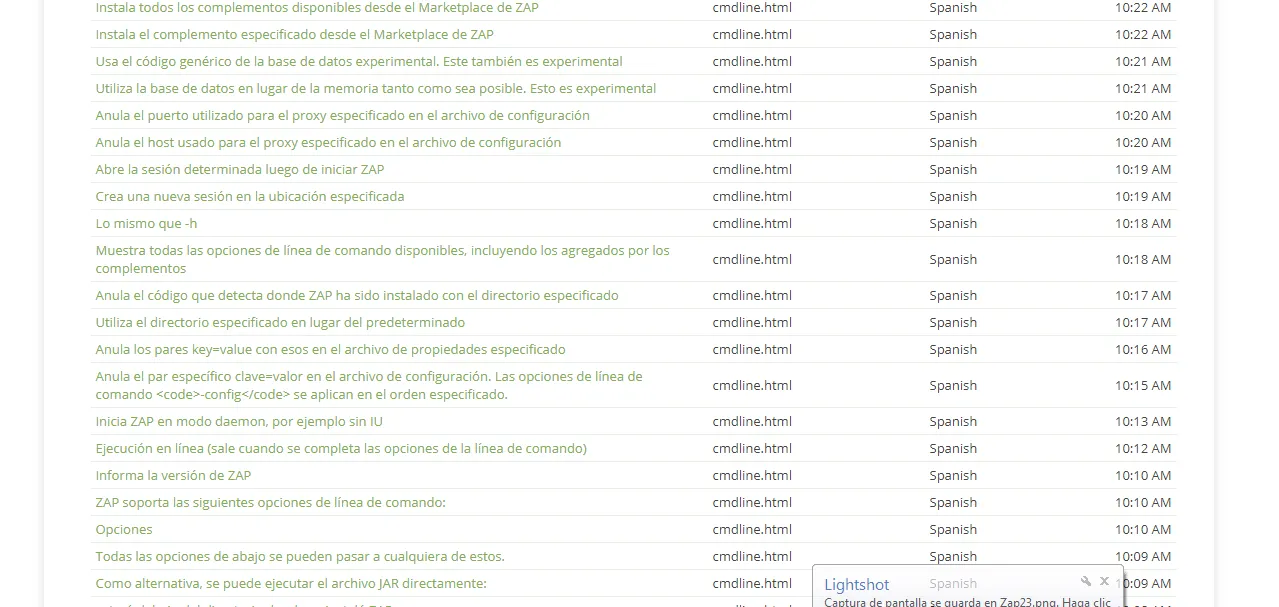Viewport: 1279px width, 607px height.
Task: Click Spanish in 'ZAP soporta las siguientes' row
Action: click(x=953, y=502)
